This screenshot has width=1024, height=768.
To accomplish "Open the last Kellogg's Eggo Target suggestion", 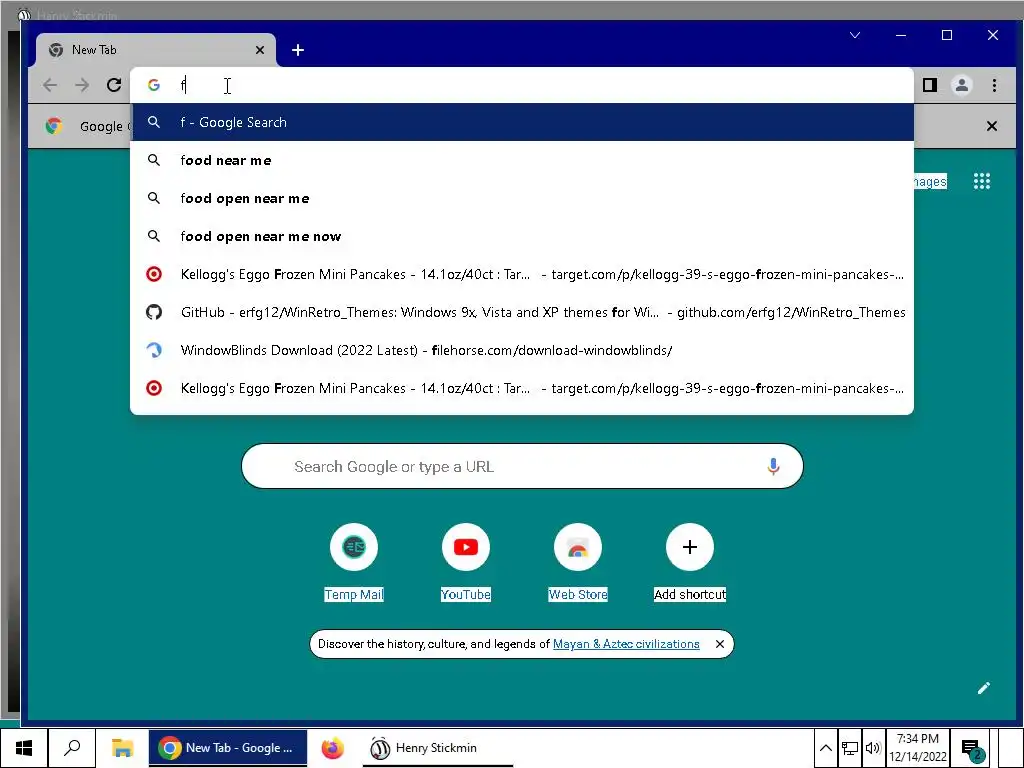I will pos(522,388).
